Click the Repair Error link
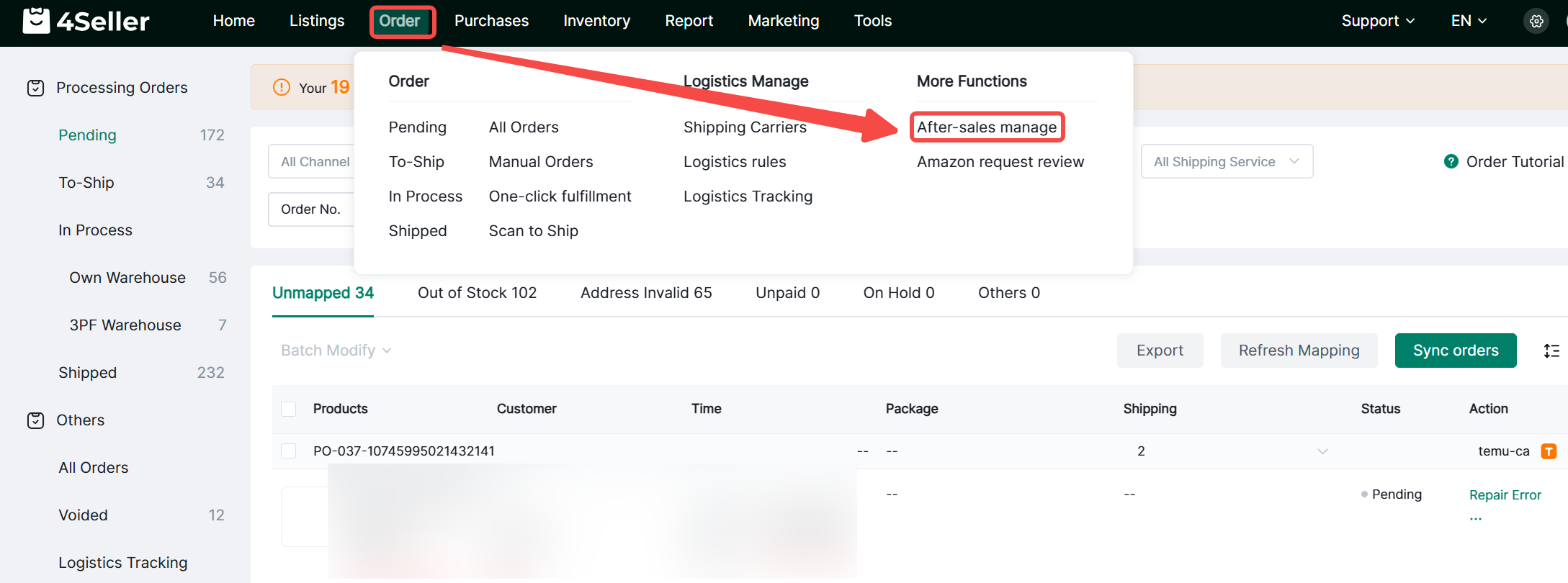 pos(1505,494)
